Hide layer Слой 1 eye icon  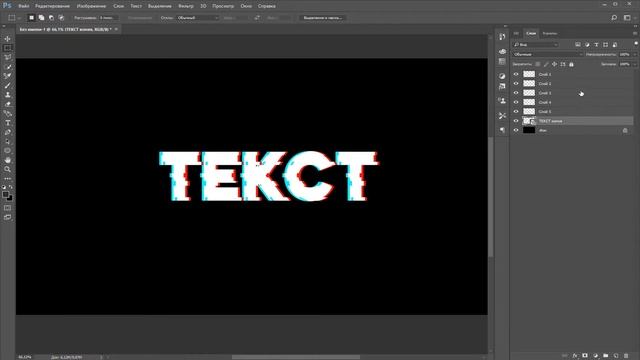(516, 74)
